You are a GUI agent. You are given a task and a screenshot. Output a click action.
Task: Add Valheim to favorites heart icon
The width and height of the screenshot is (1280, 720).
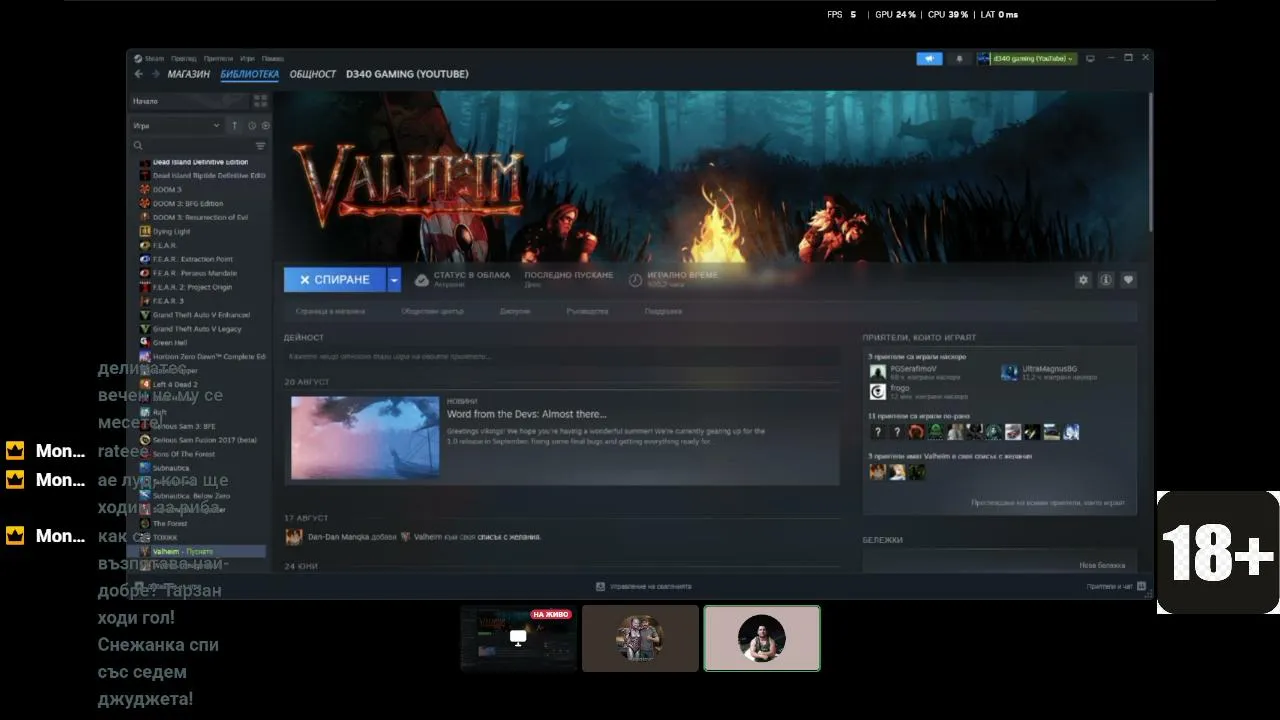(x=1129, y=280)
